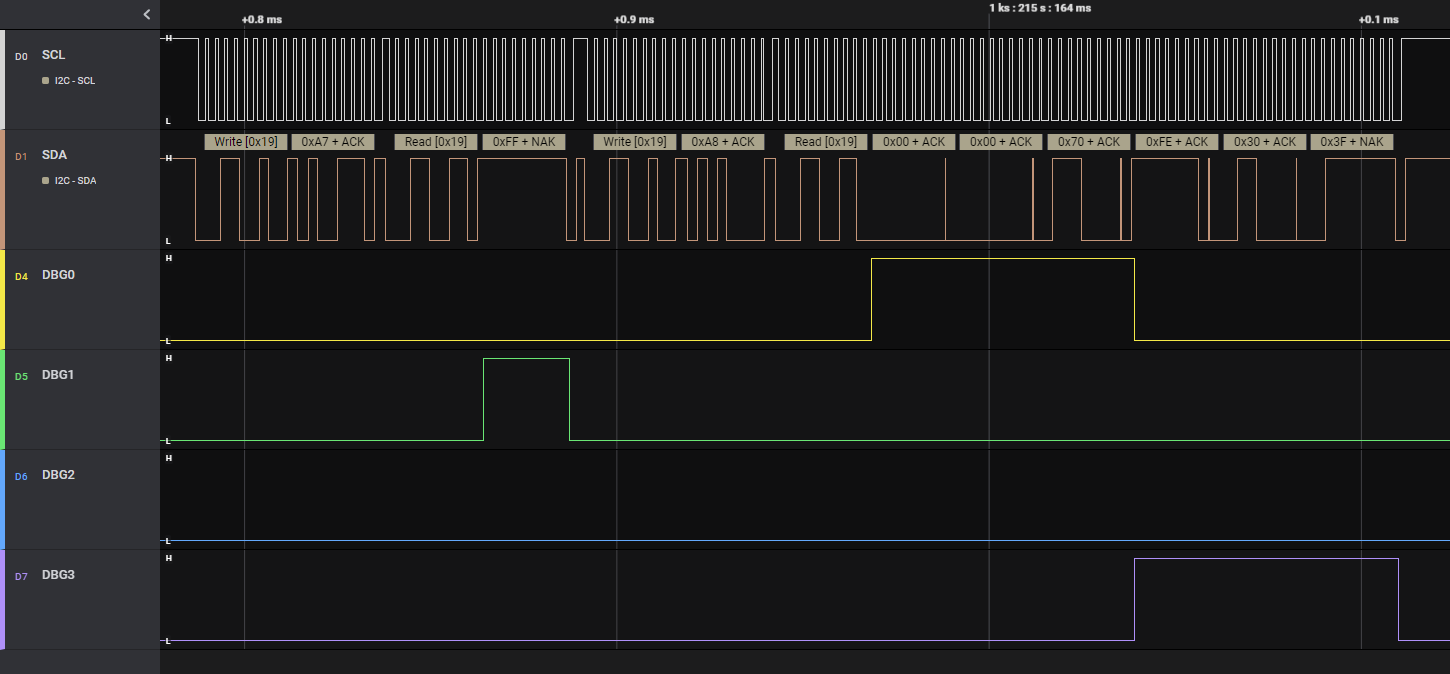The image size is (1450, 674).
Task: Click the +0.9 ms time ruler label
Action: point(634,20)
